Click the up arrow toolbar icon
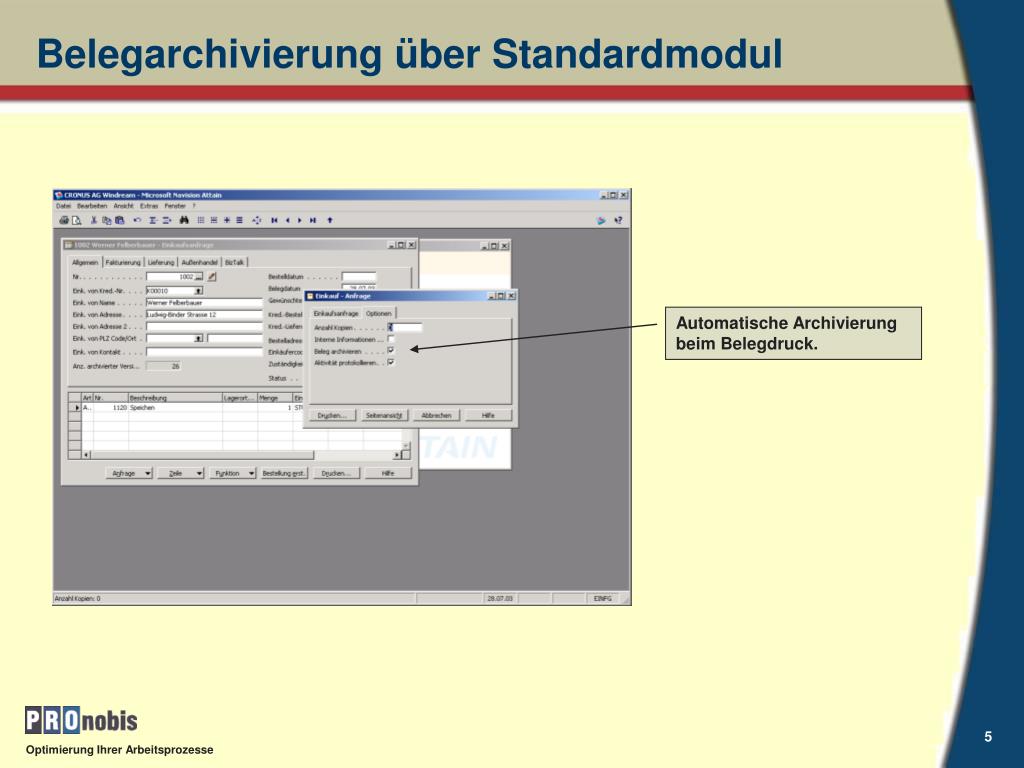Screen dimensions: 1024x768 (330, 221)
